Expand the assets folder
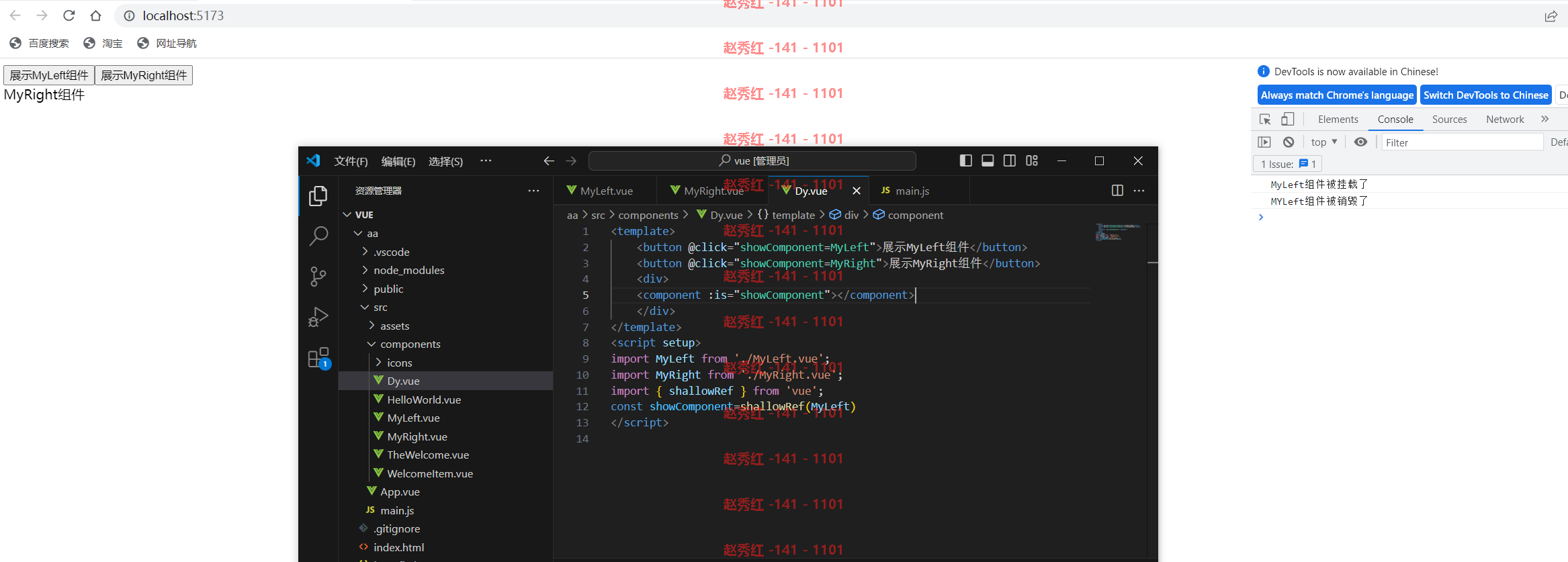The image size is (1568, 562). (x=372, y=326)
